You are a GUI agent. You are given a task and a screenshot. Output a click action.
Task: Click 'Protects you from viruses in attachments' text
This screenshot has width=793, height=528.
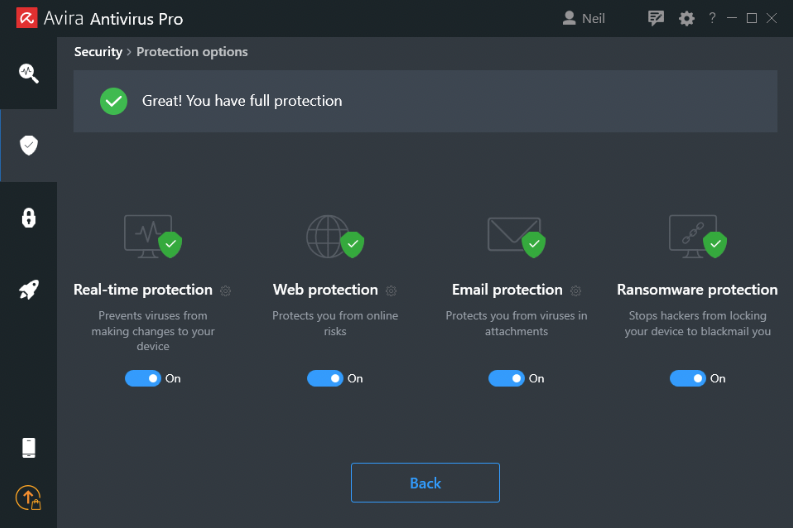click(516, 323)
